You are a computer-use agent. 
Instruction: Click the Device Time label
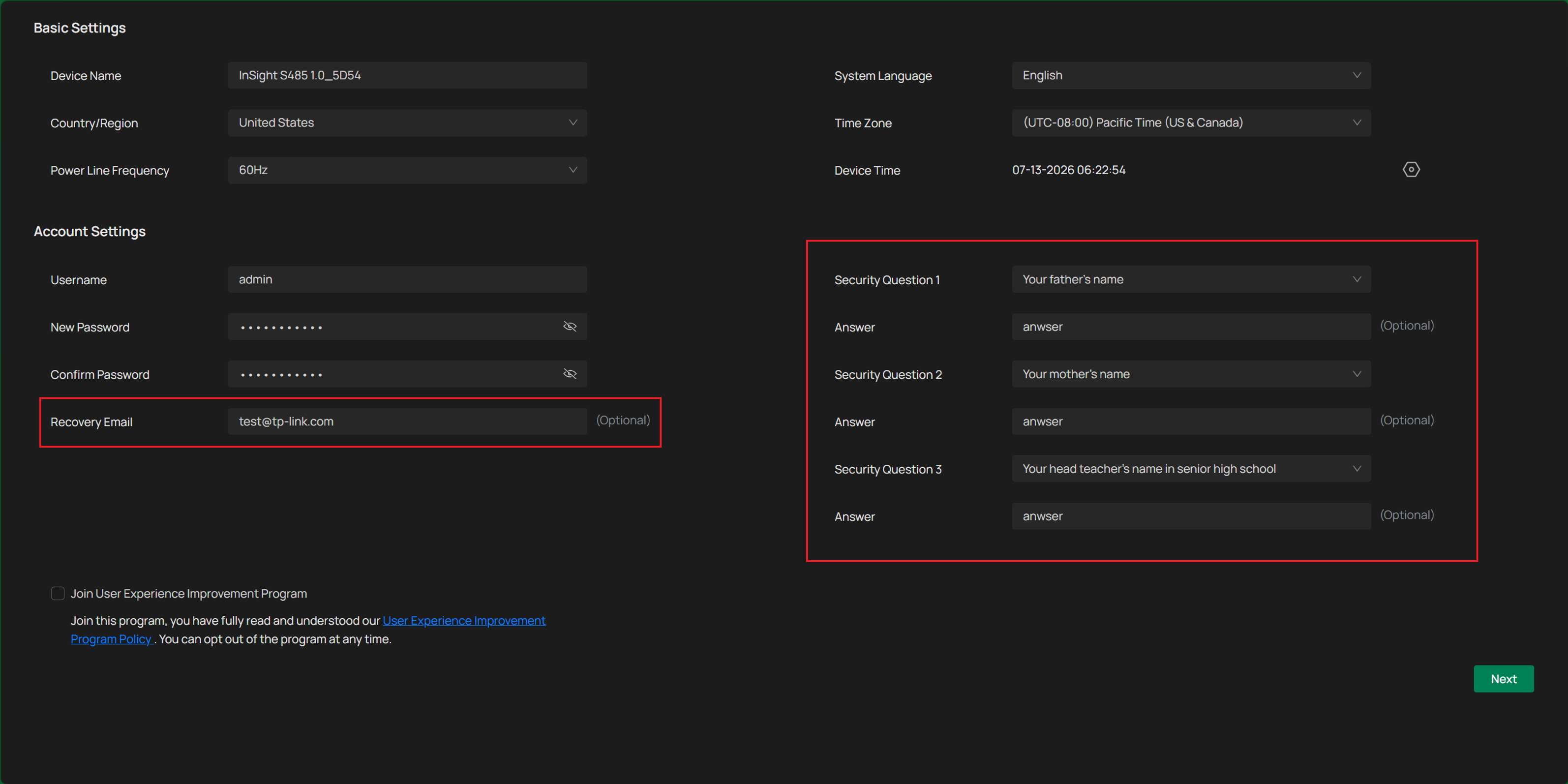point(868,171)
